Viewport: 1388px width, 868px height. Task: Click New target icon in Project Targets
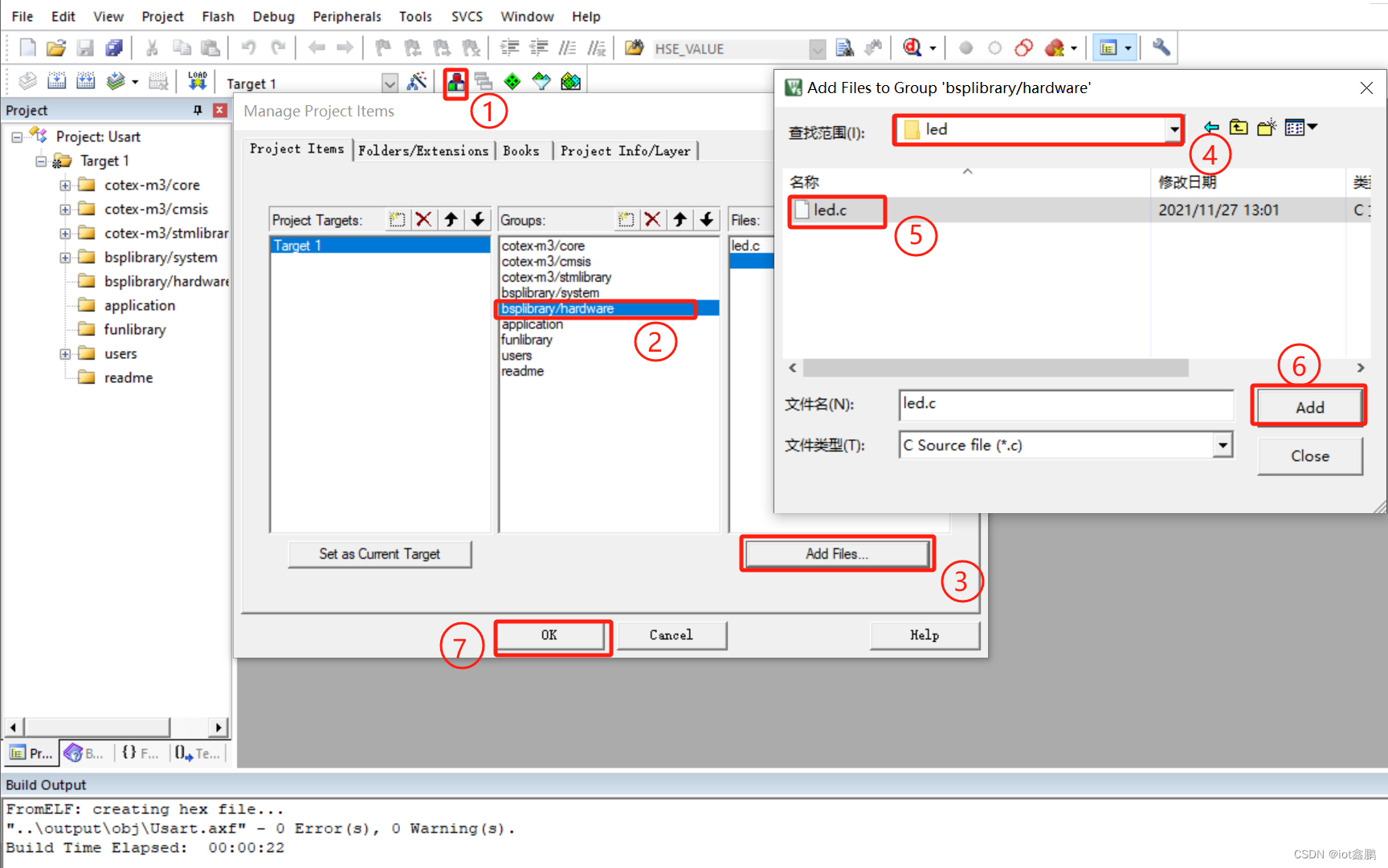point(397,219)
